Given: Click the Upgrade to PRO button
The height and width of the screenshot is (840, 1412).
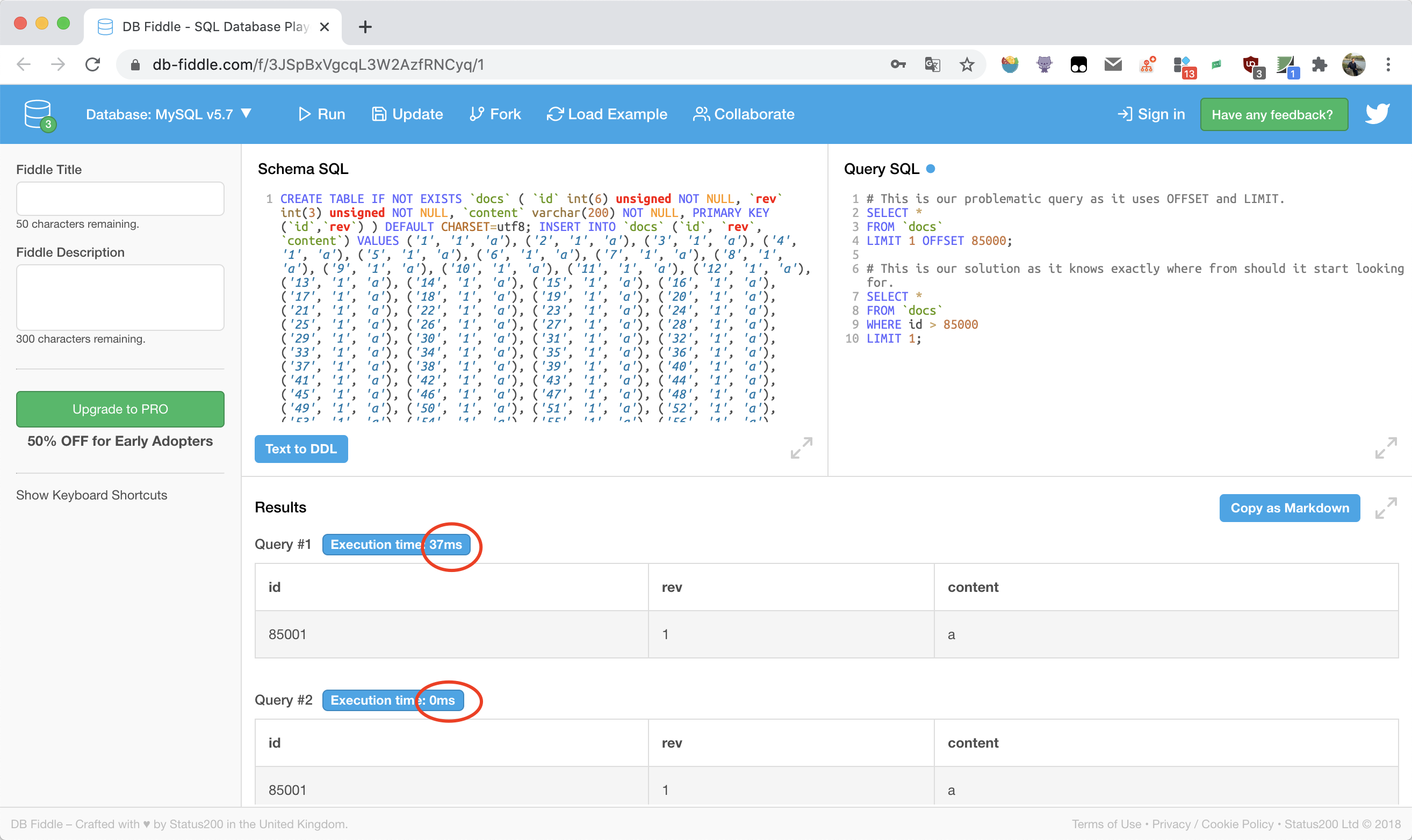Looking at the screenshot, I should [120, 409].
